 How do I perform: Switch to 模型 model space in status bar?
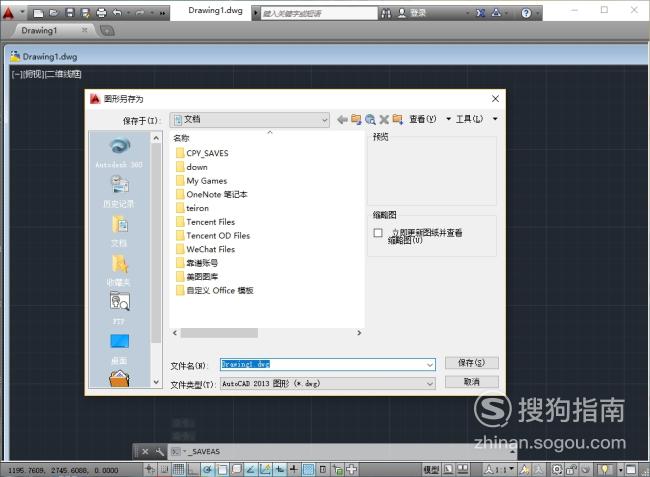(x=431, y=470)
